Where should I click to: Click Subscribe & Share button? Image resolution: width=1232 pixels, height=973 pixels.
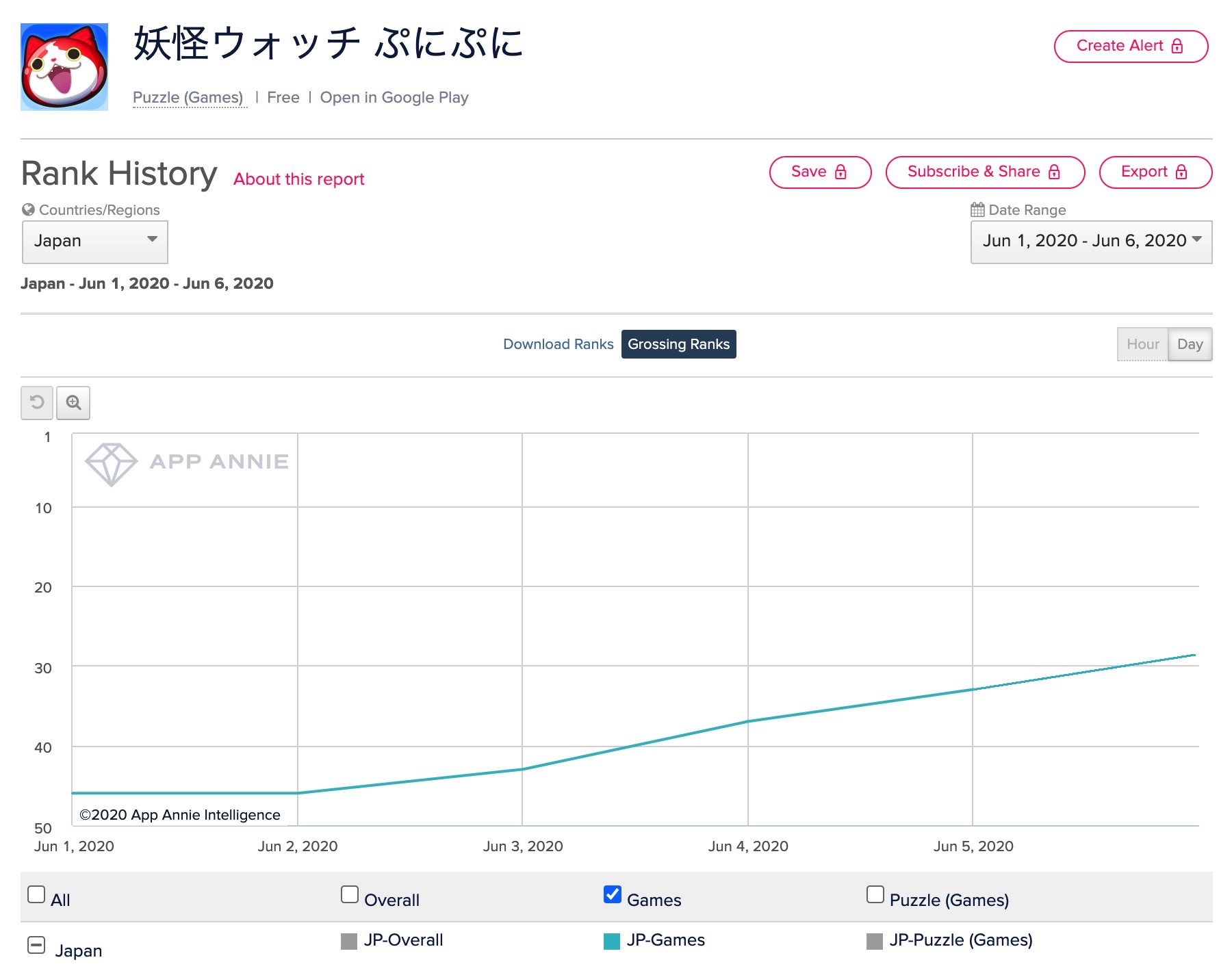pos(985,172)
